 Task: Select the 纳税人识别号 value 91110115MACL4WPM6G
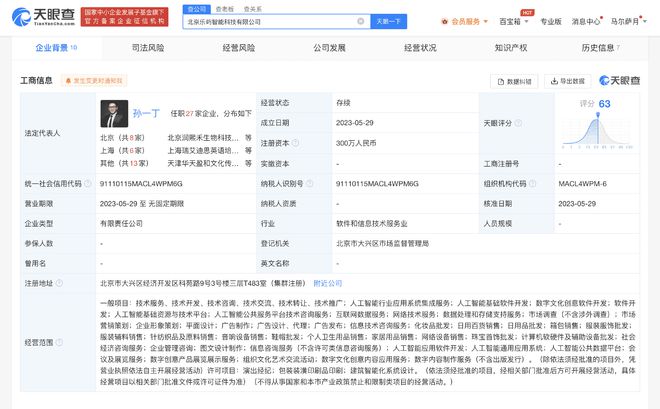click(377, 183)
